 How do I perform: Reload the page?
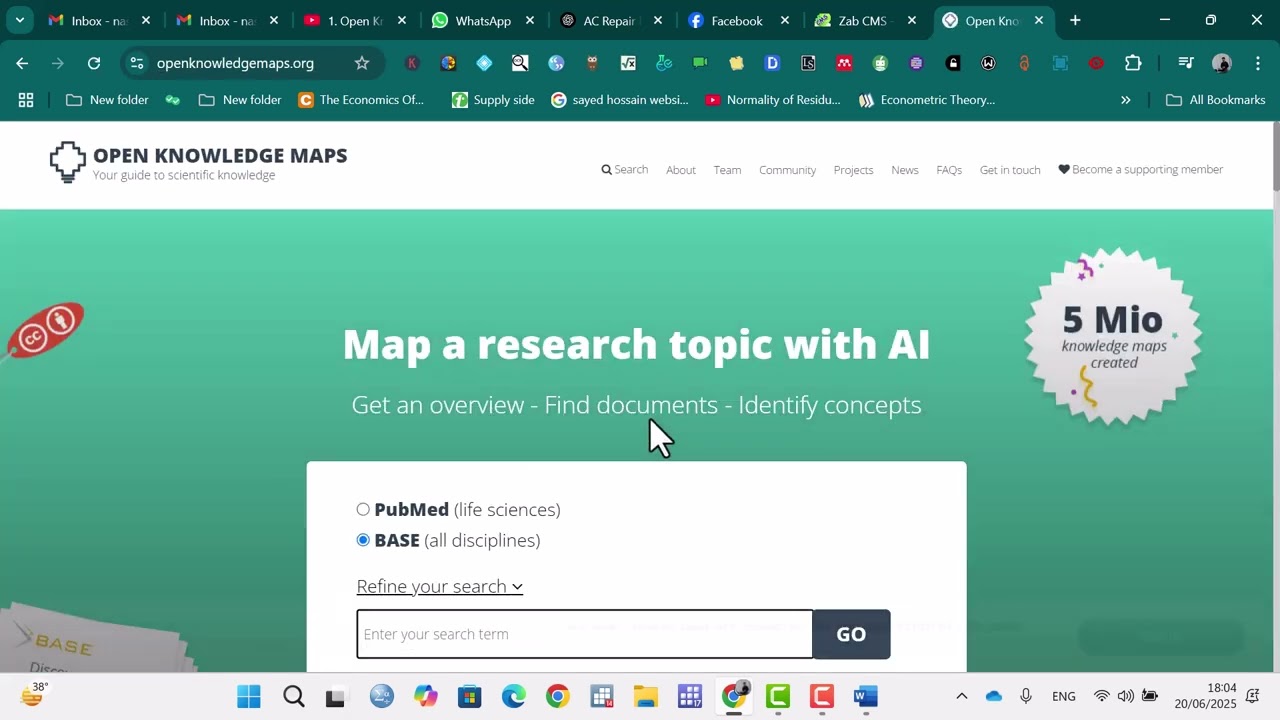94,63
